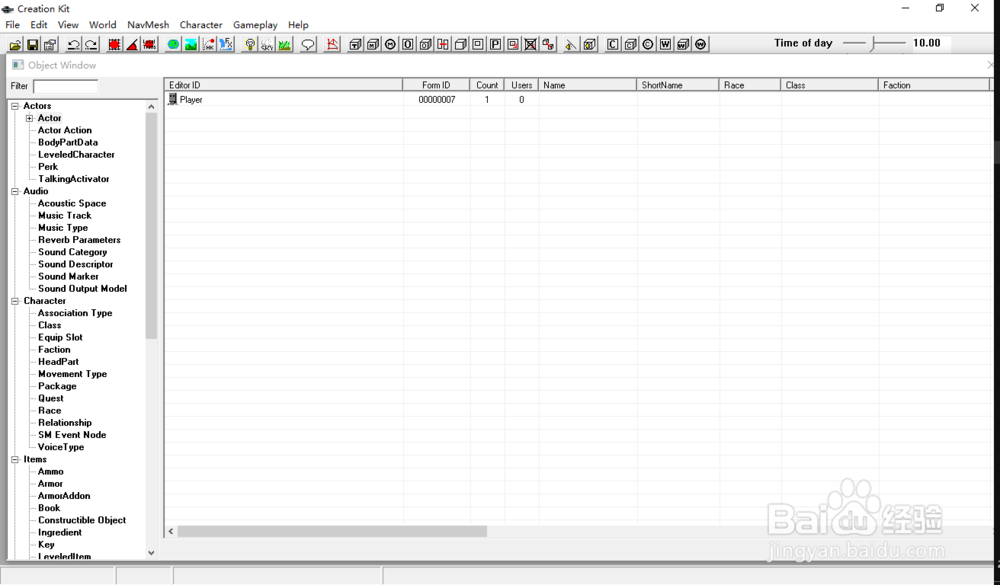
Task: Select Armor in the tree
Action: pos(50,484)
